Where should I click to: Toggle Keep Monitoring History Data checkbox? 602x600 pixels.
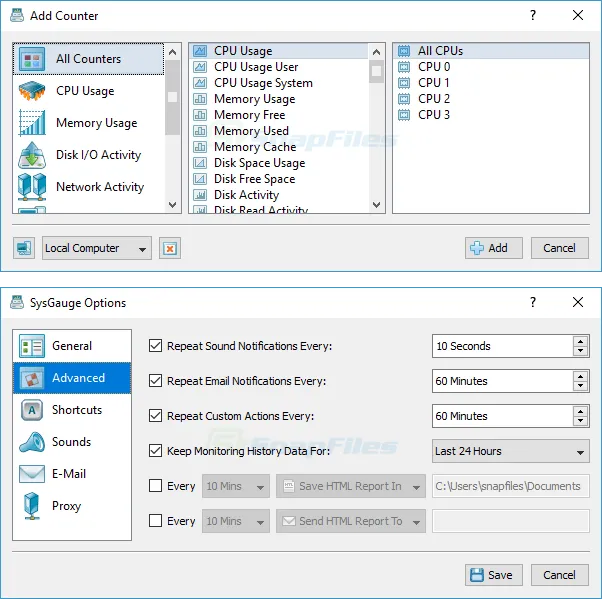[155, 451]
